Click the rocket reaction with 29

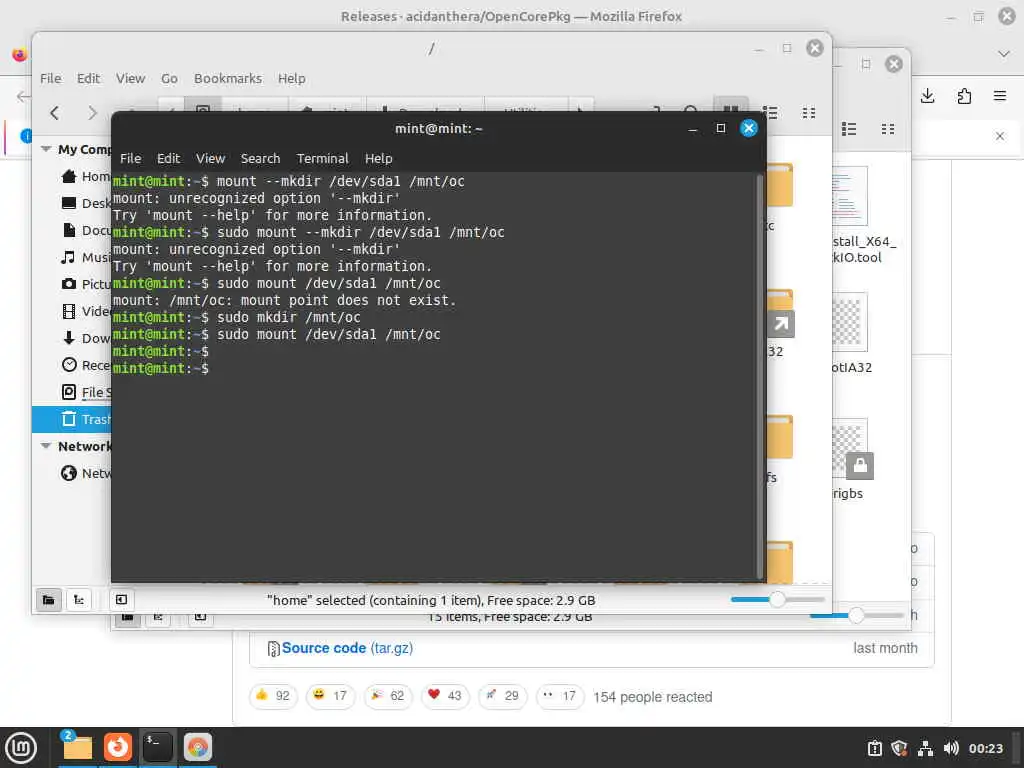click(503, 696)
